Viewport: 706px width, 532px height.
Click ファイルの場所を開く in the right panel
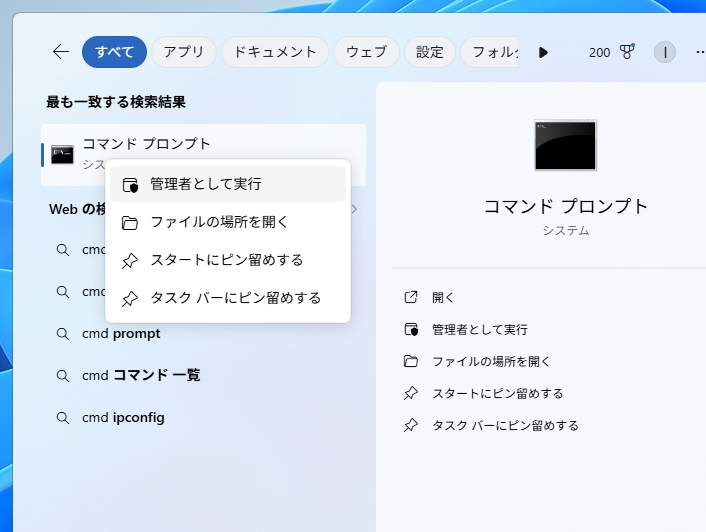(490, 361)
